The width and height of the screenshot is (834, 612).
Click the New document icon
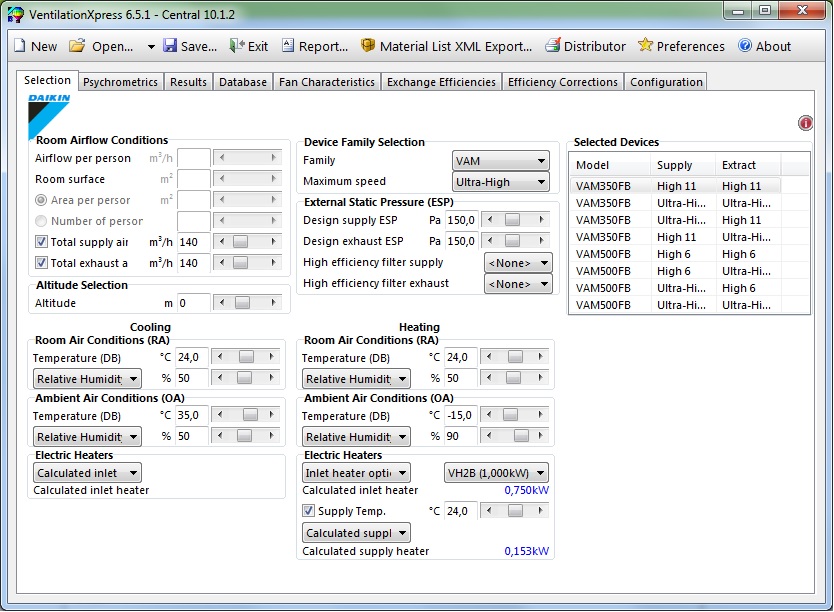pyautogui.click(x=20, y=46)
